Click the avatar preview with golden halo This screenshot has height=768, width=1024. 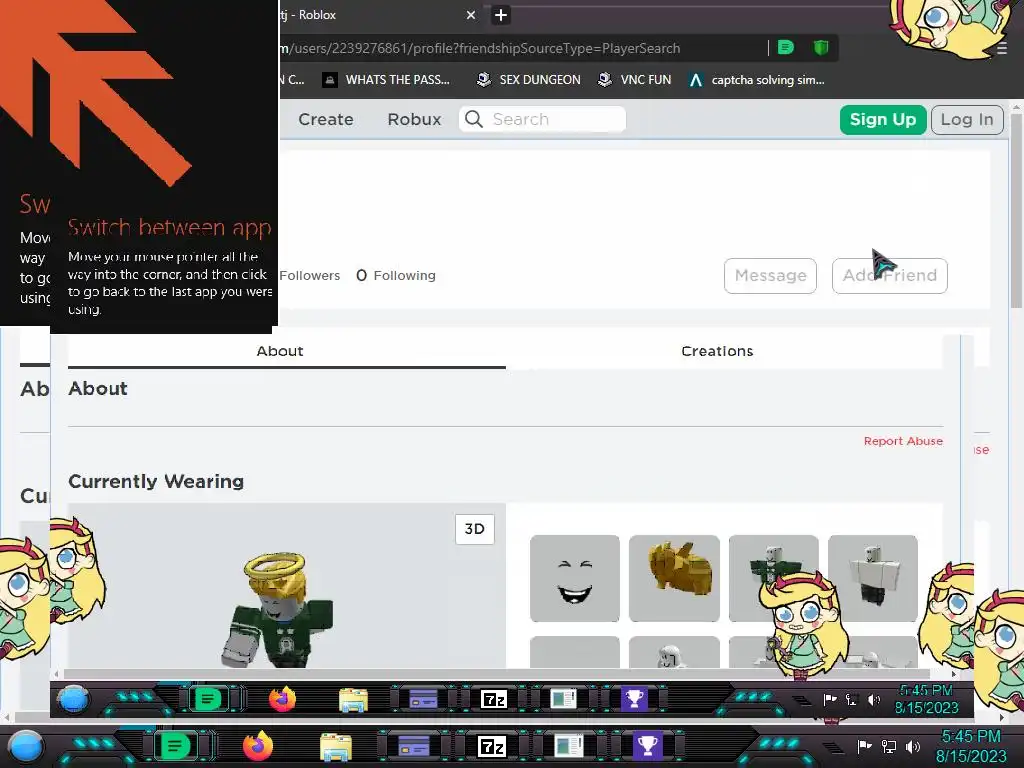[x=279, y=609]
